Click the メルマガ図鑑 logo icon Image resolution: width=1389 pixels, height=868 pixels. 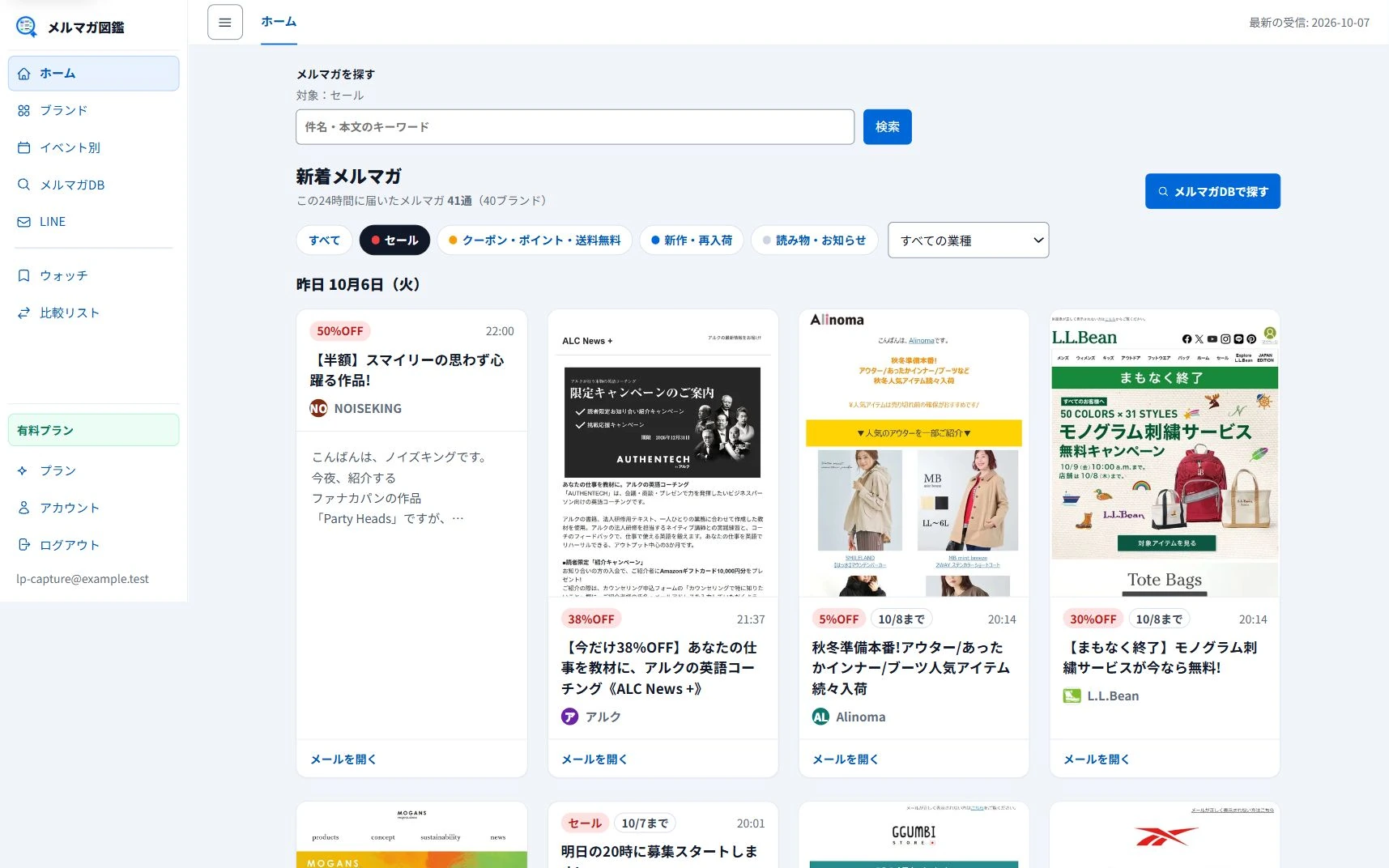click(x=26, y=27)
